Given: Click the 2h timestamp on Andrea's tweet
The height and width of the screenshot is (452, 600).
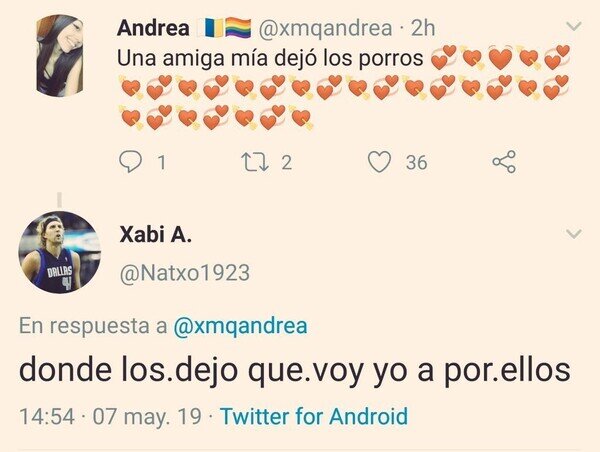Looking at the screenshot, I should coord(423,28).
